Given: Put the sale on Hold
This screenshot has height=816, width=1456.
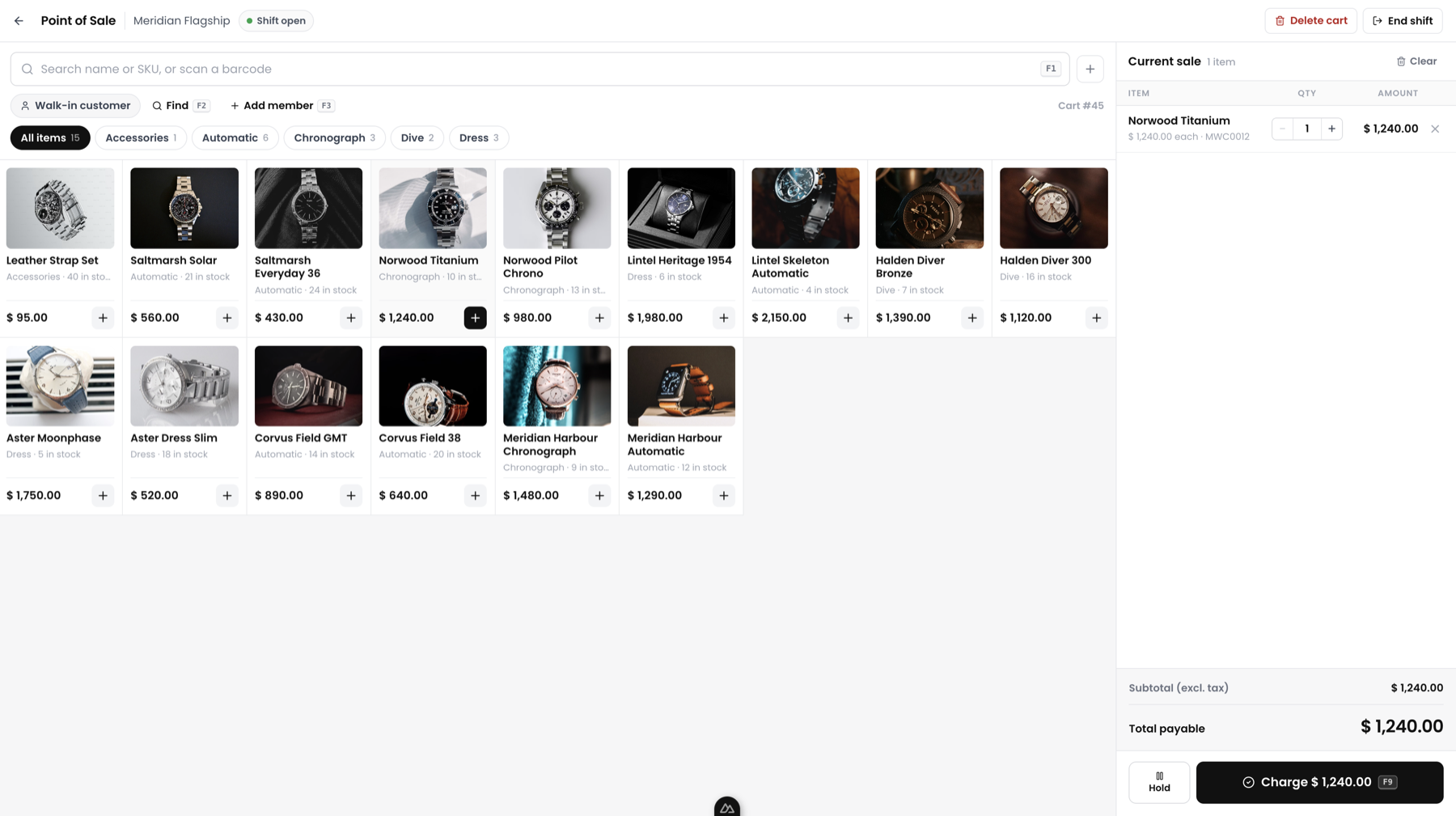Looking at the screenshot, I should pyautogui.click(x=1159, y=782).
